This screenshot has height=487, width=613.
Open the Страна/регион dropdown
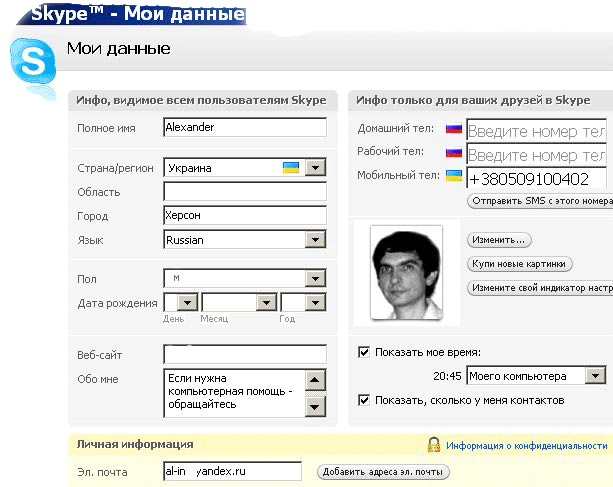[x=316, y=168]
